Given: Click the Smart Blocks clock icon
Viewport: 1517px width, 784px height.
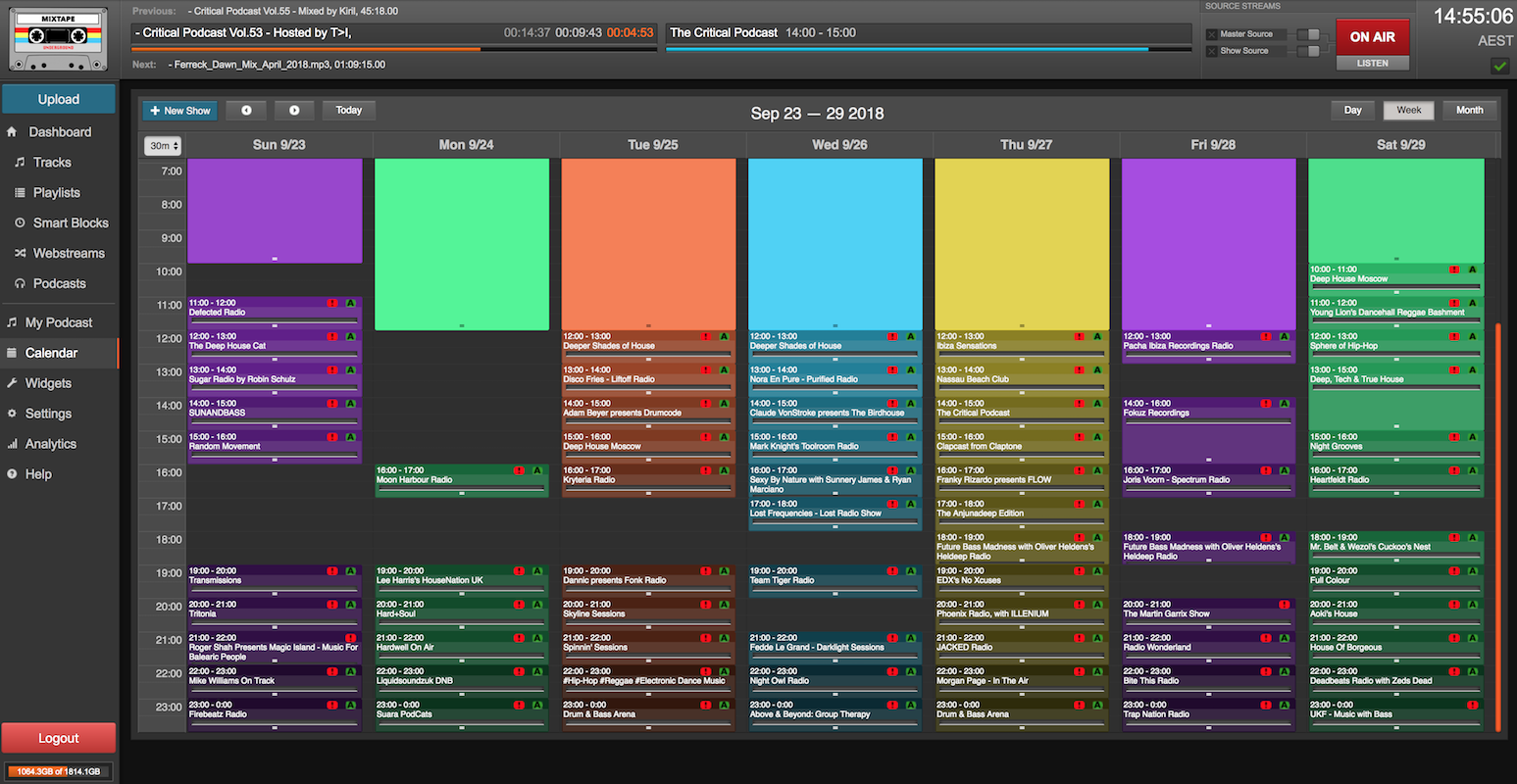Looking at the screenshot, I should tap(20, 222).
